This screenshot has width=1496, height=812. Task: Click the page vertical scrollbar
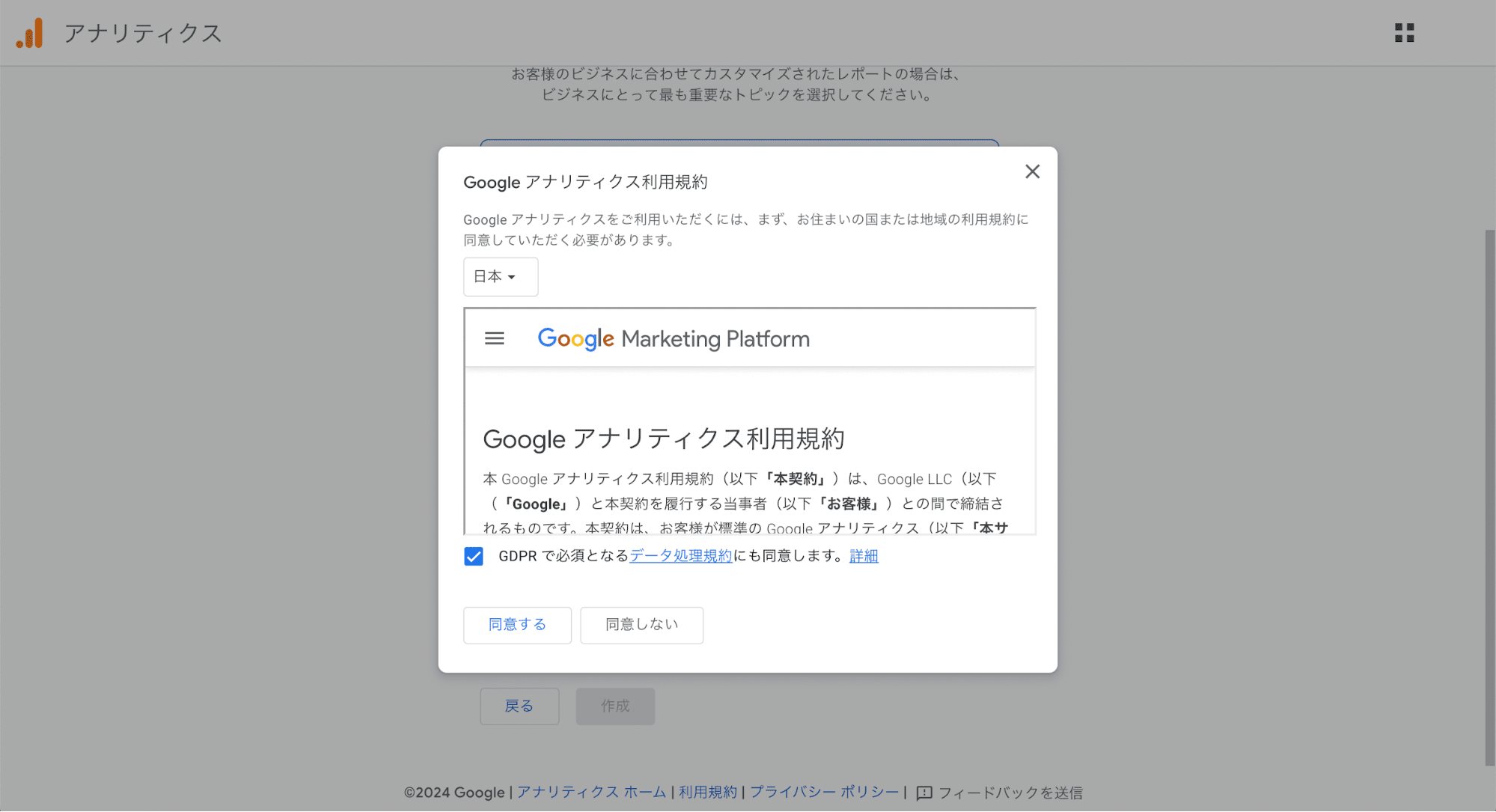click(x=1490, y=498)
